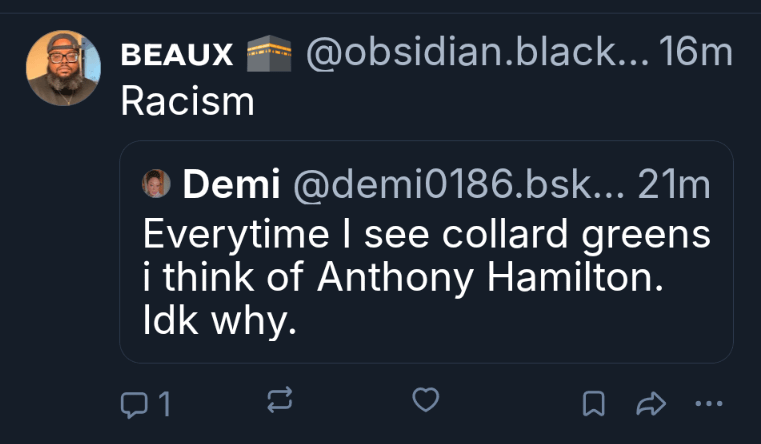
Task: Click Demi's small avatar in quoted post
Action: [157, 184]
